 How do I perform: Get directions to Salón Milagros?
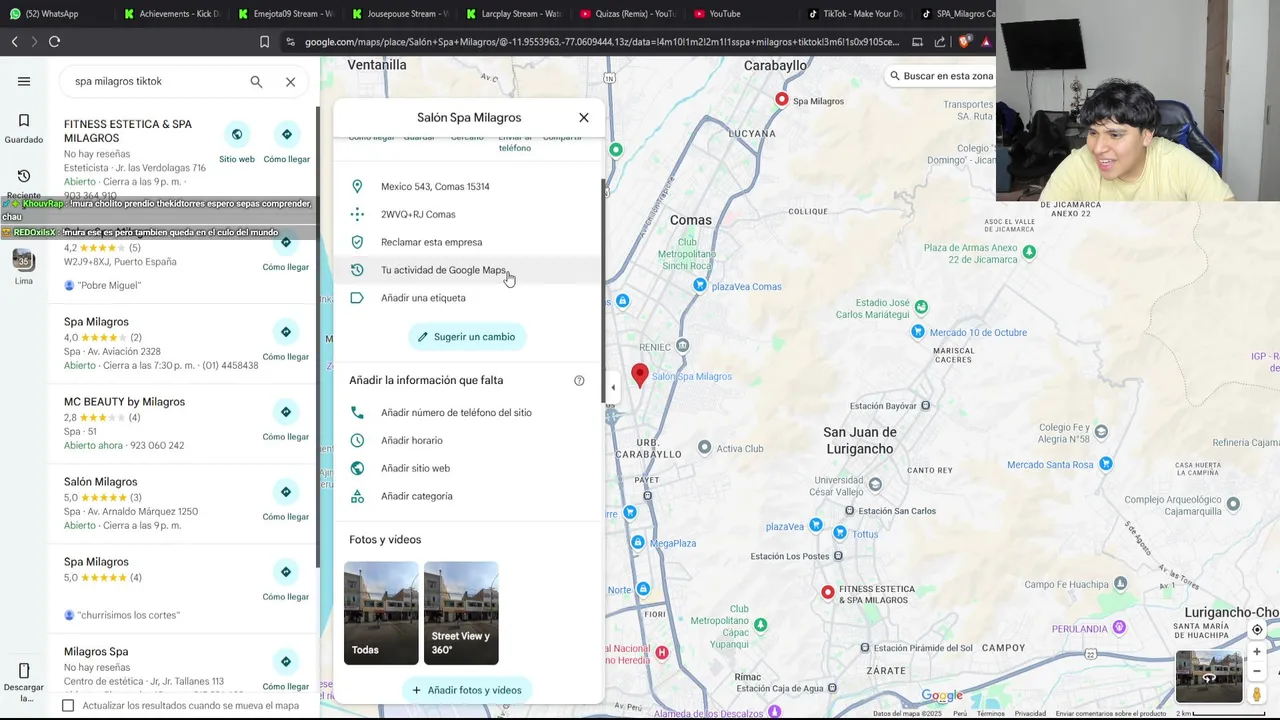click(286, 501)
